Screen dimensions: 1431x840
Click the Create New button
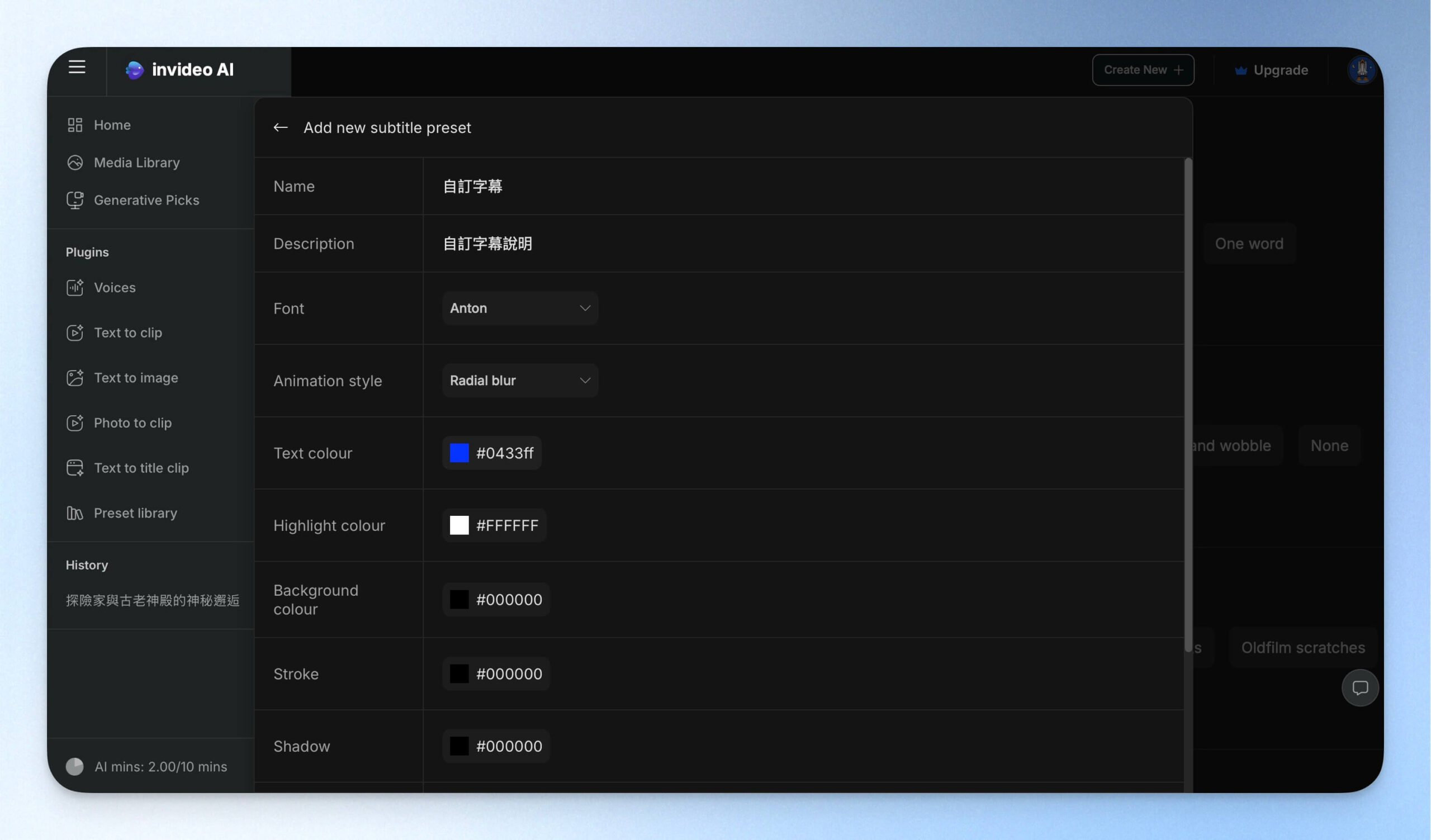tap(1143, 70)
